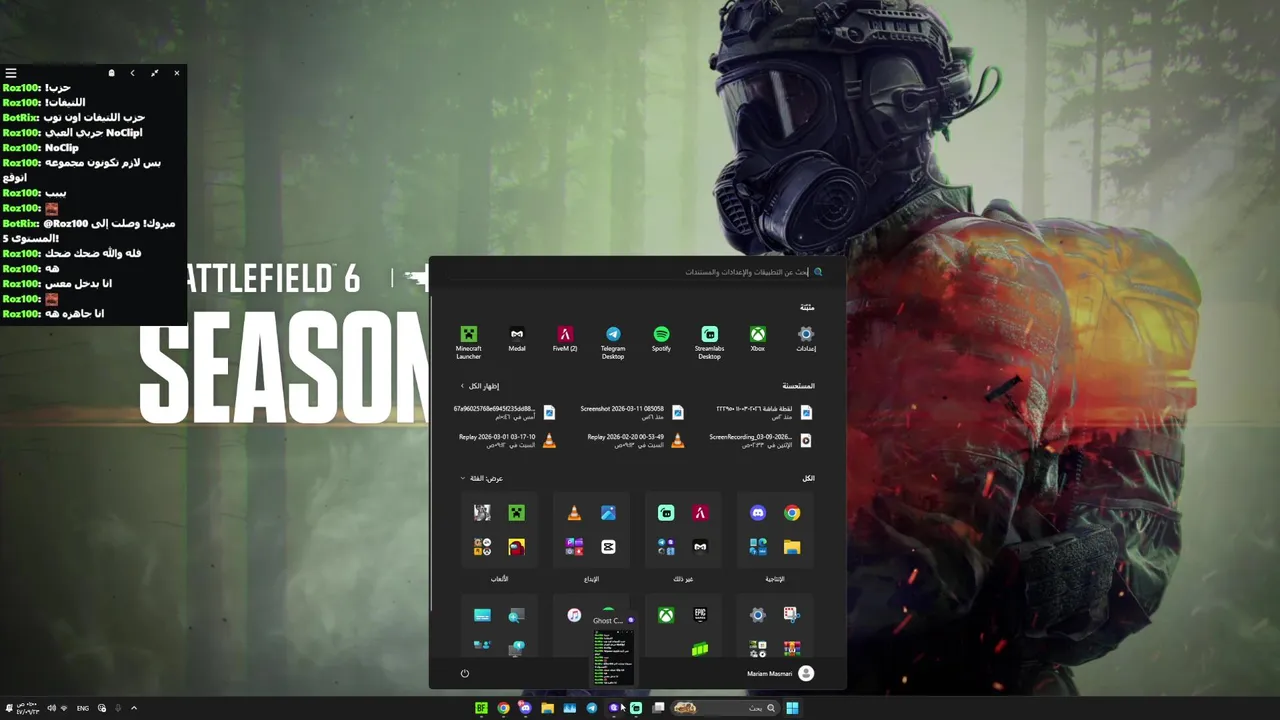Open Streamlabs in the Other (غير ذلك) group

click(666, 513)
